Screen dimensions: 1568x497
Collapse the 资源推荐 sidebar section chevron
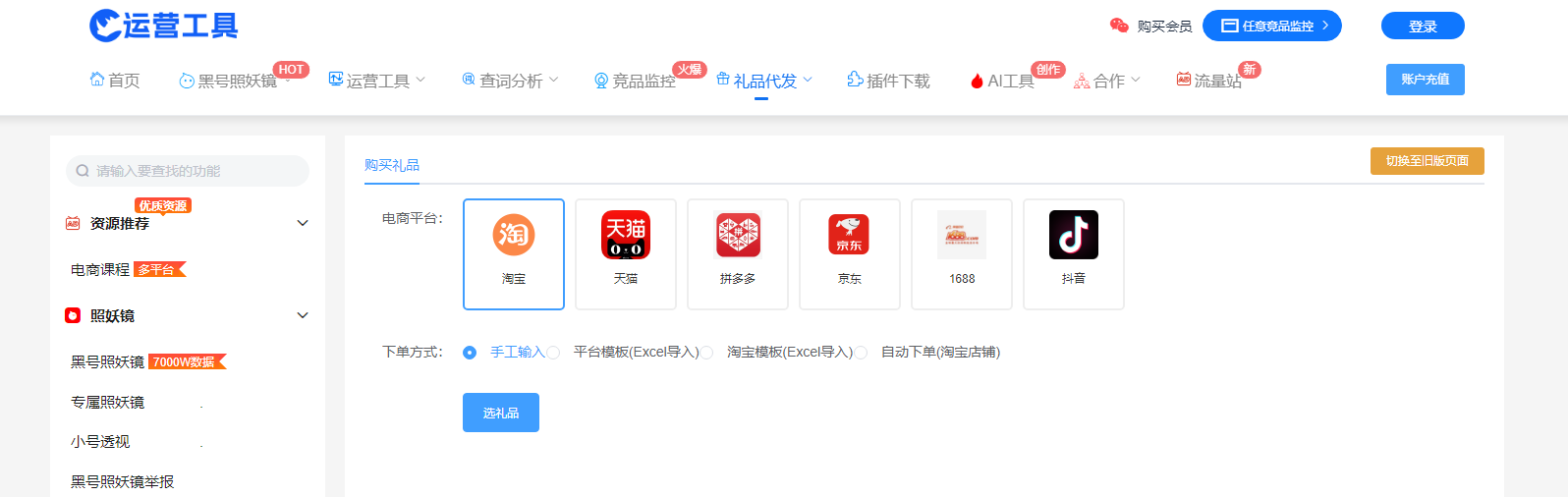(303, 223)
